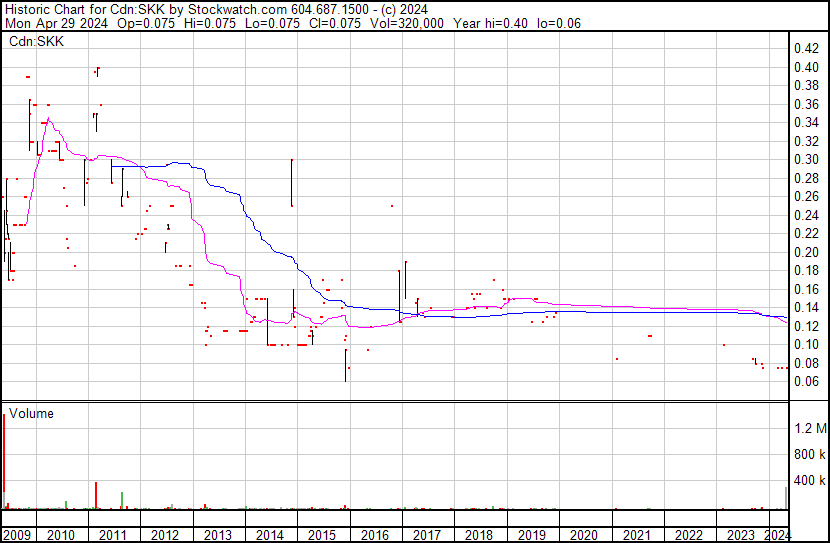
Task: Click the 2009 year label on time axis
Action: click(x=17, y=534)
